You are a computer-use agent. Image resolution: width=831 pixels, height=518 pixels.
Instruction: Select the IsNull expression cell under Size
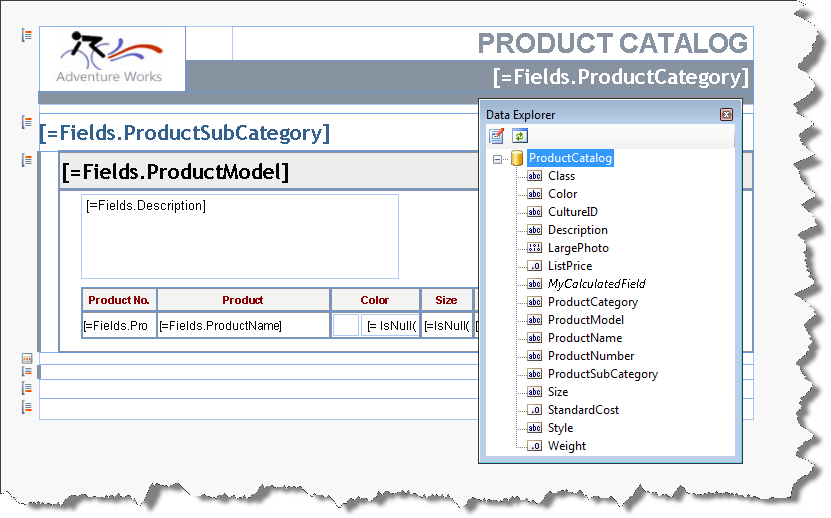[446, 326]
